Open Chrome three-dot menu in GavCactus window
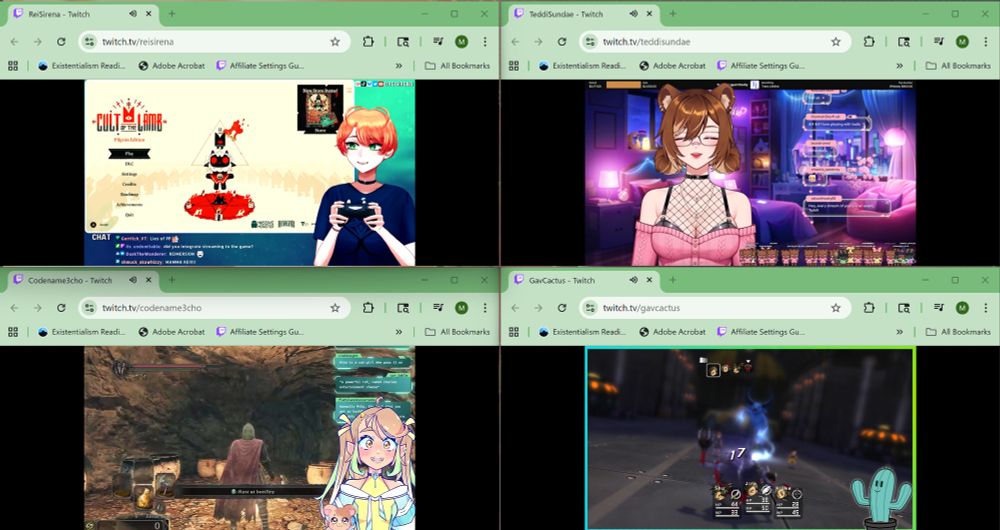Image resolution: width=1000 pixels, height=530 pixels. click(x=985, y=307)
